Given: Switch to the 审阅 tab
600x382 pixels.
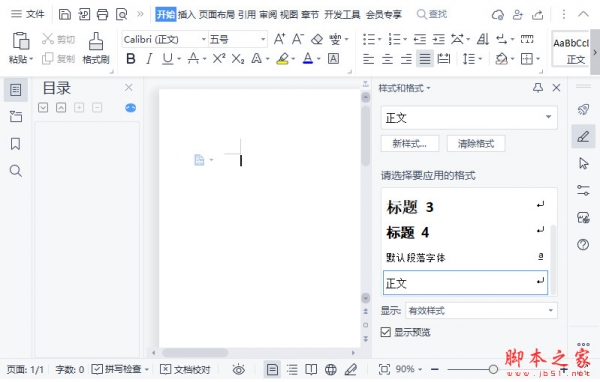Looking at the screenshot, I should coord(268,15).
